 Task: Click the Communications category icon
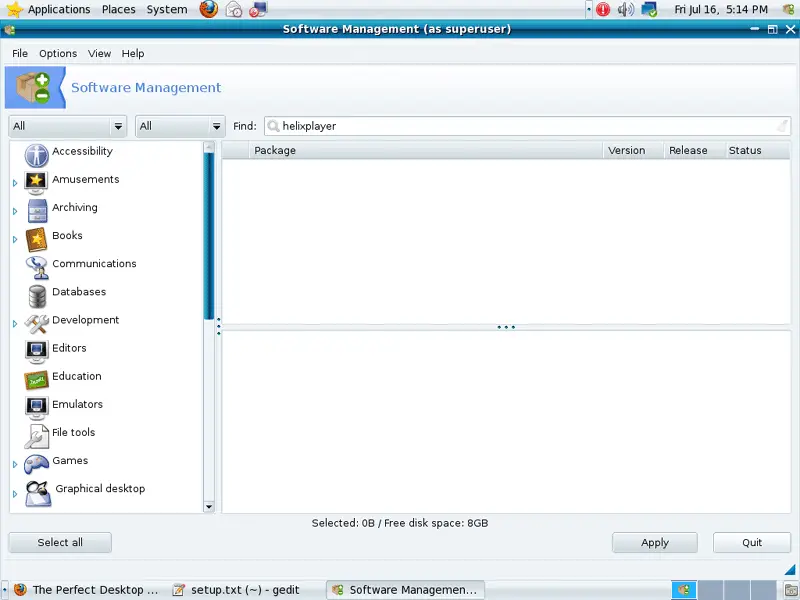click(x=37, y=267)
